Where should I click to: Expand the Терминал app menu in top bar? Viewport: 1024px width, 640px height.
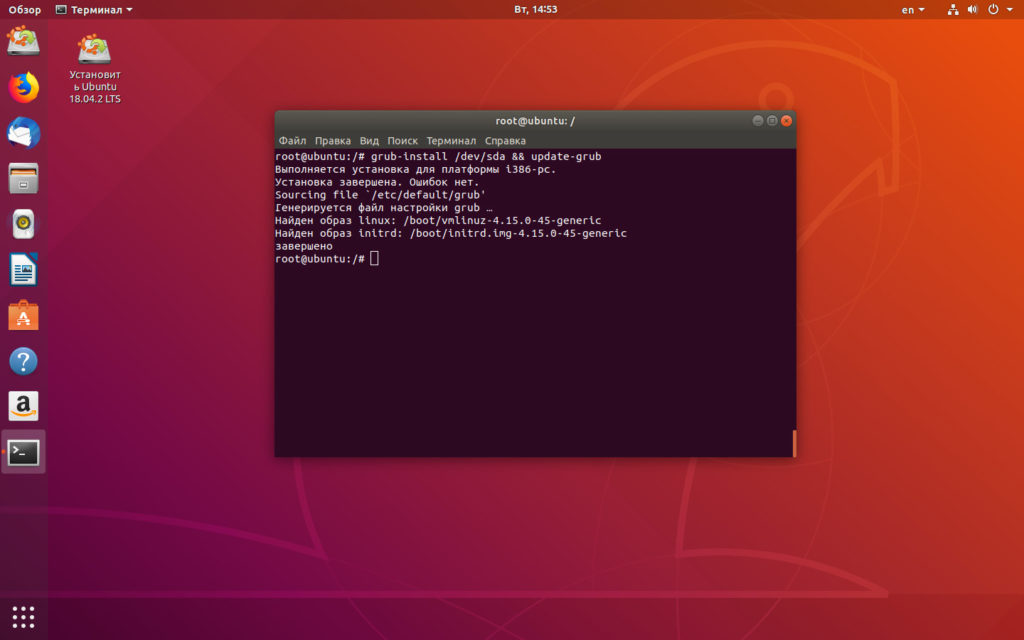point(94,10)
